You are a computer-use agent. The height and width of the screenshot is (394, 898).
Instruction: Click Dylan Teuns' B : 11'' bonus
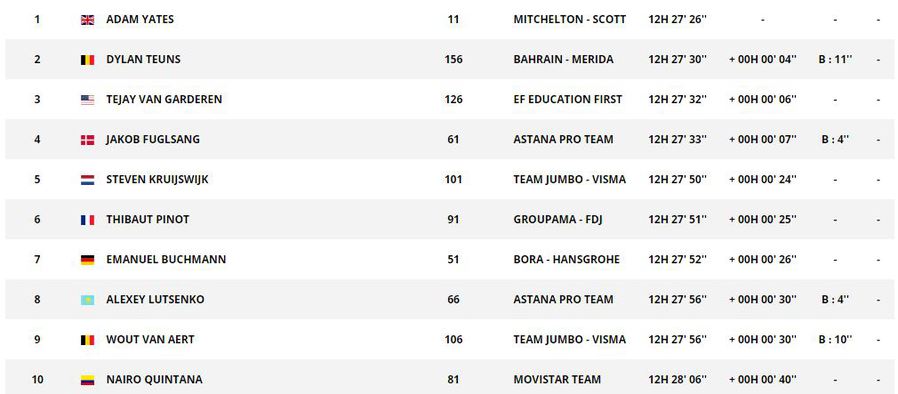point(836,59)
